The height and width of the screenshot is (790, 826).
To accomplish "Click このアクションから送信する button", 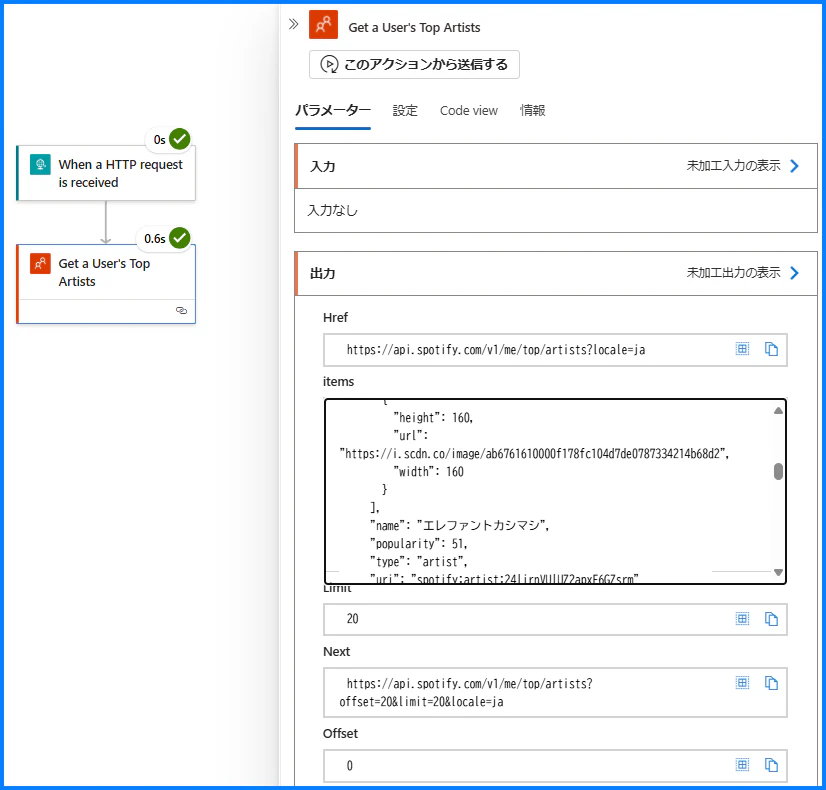I will (414, 64).
